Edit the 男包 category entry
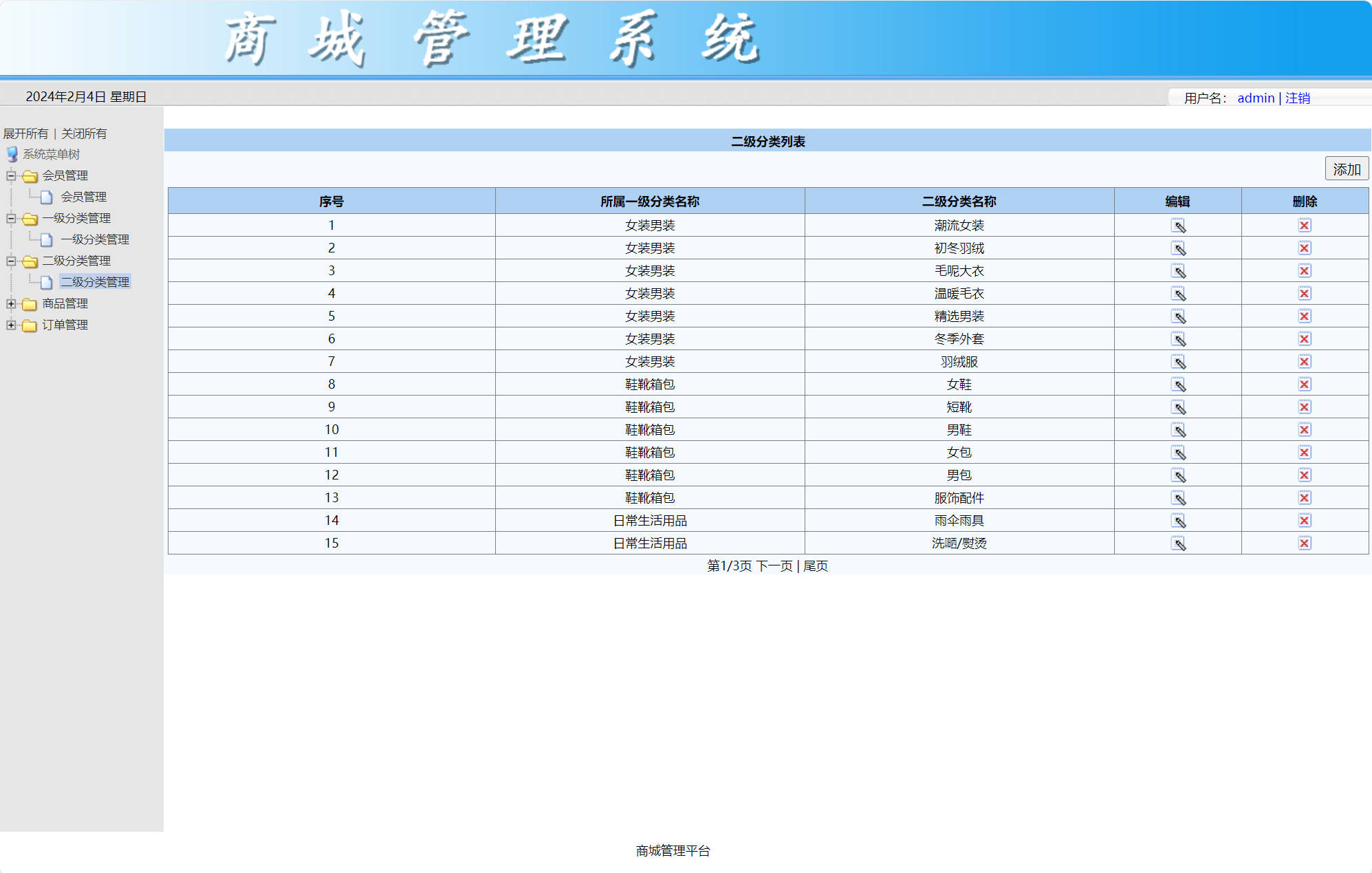 1179,475
